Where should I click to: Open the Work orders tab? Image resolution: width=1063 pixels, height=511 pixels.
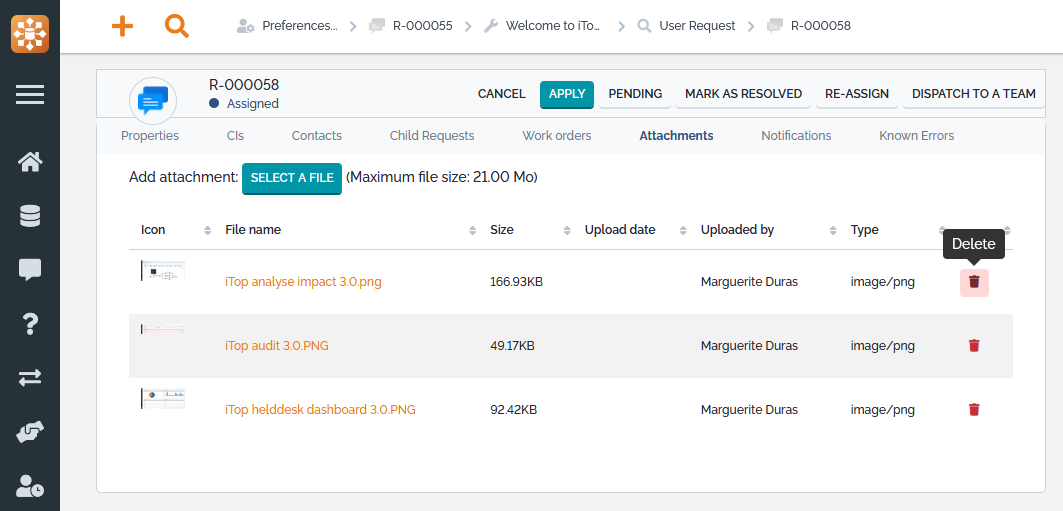556,136
